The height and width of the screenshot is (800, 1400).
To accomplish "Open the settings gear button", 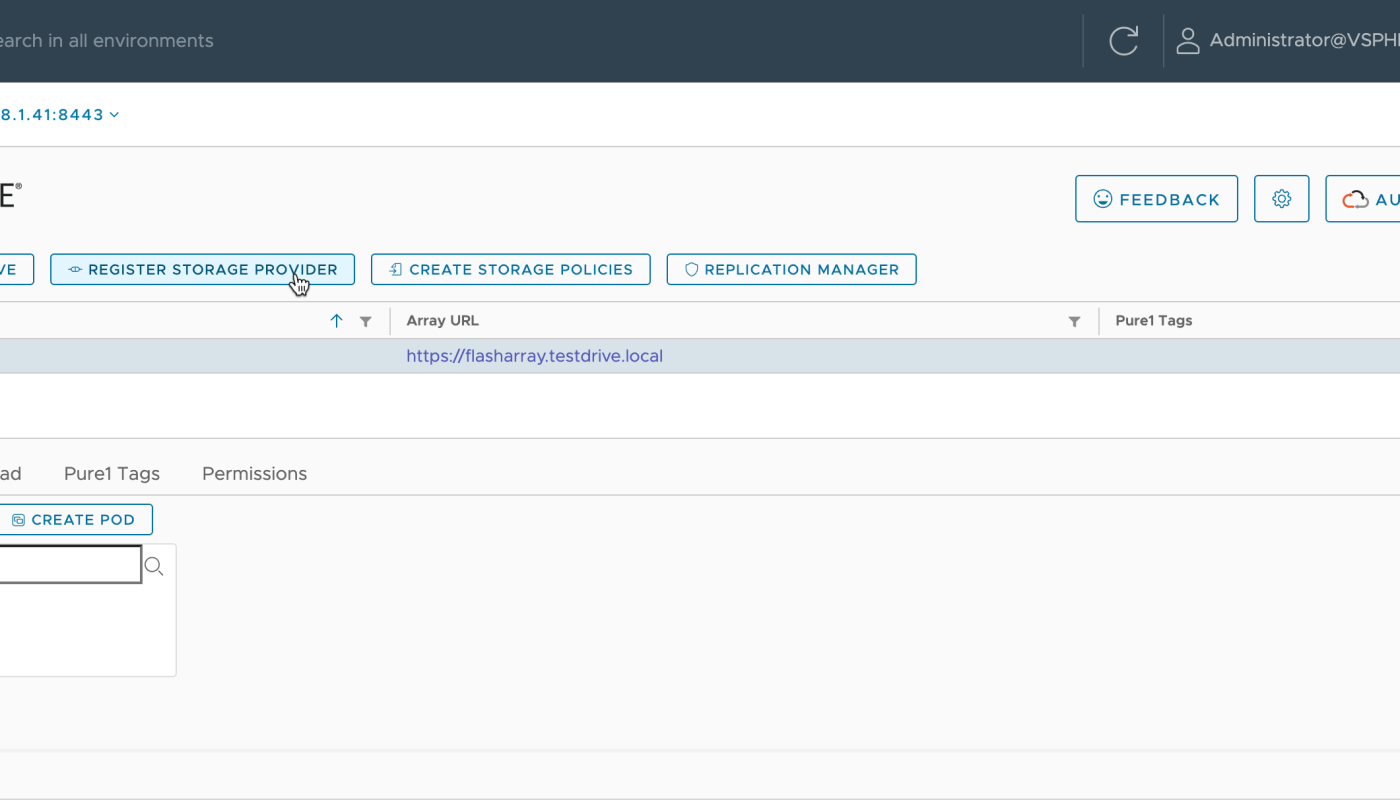I will pos(1281,199).
